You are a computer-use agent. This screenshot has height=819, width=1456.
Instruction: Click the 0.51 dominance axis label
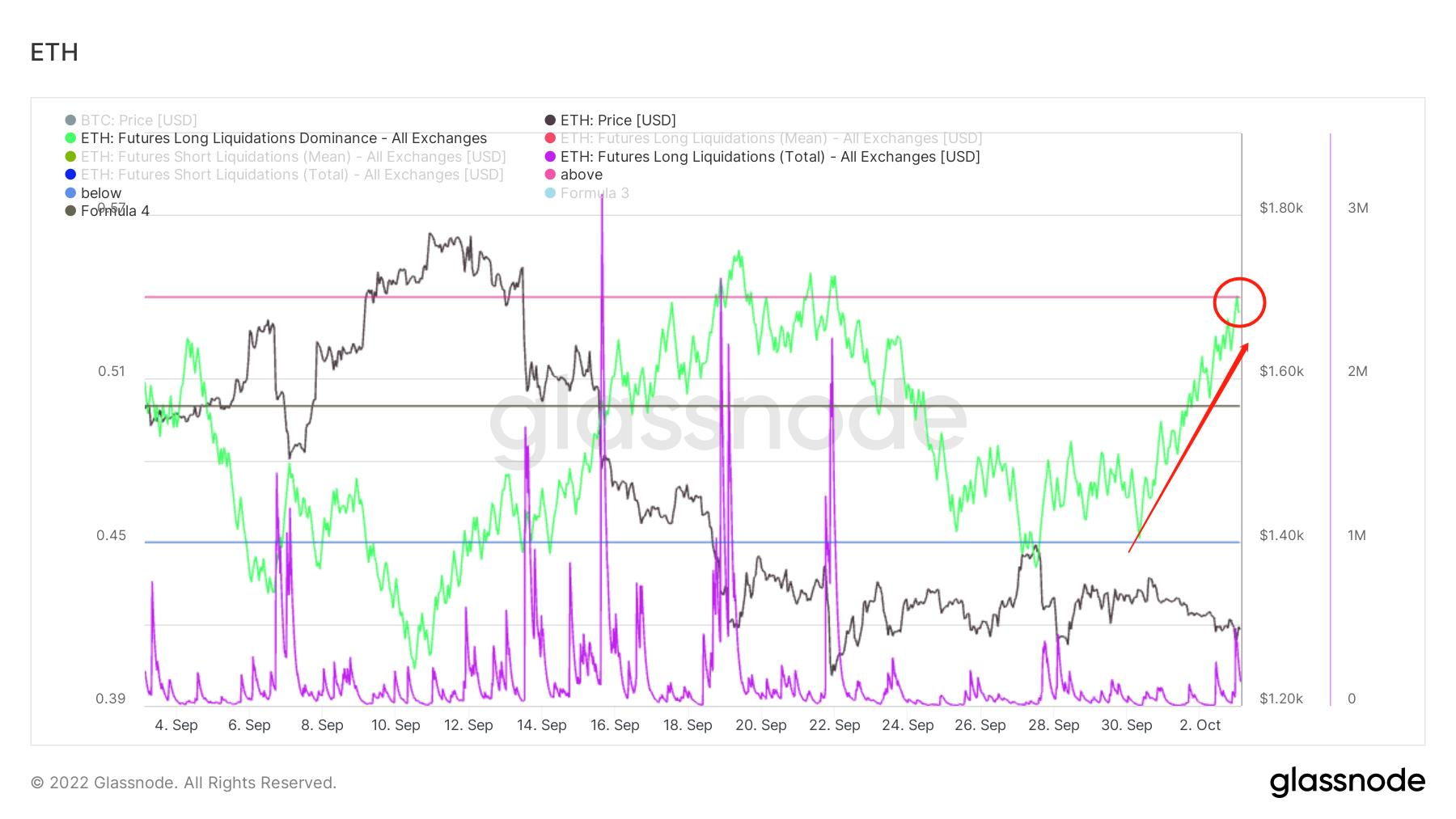112,371
